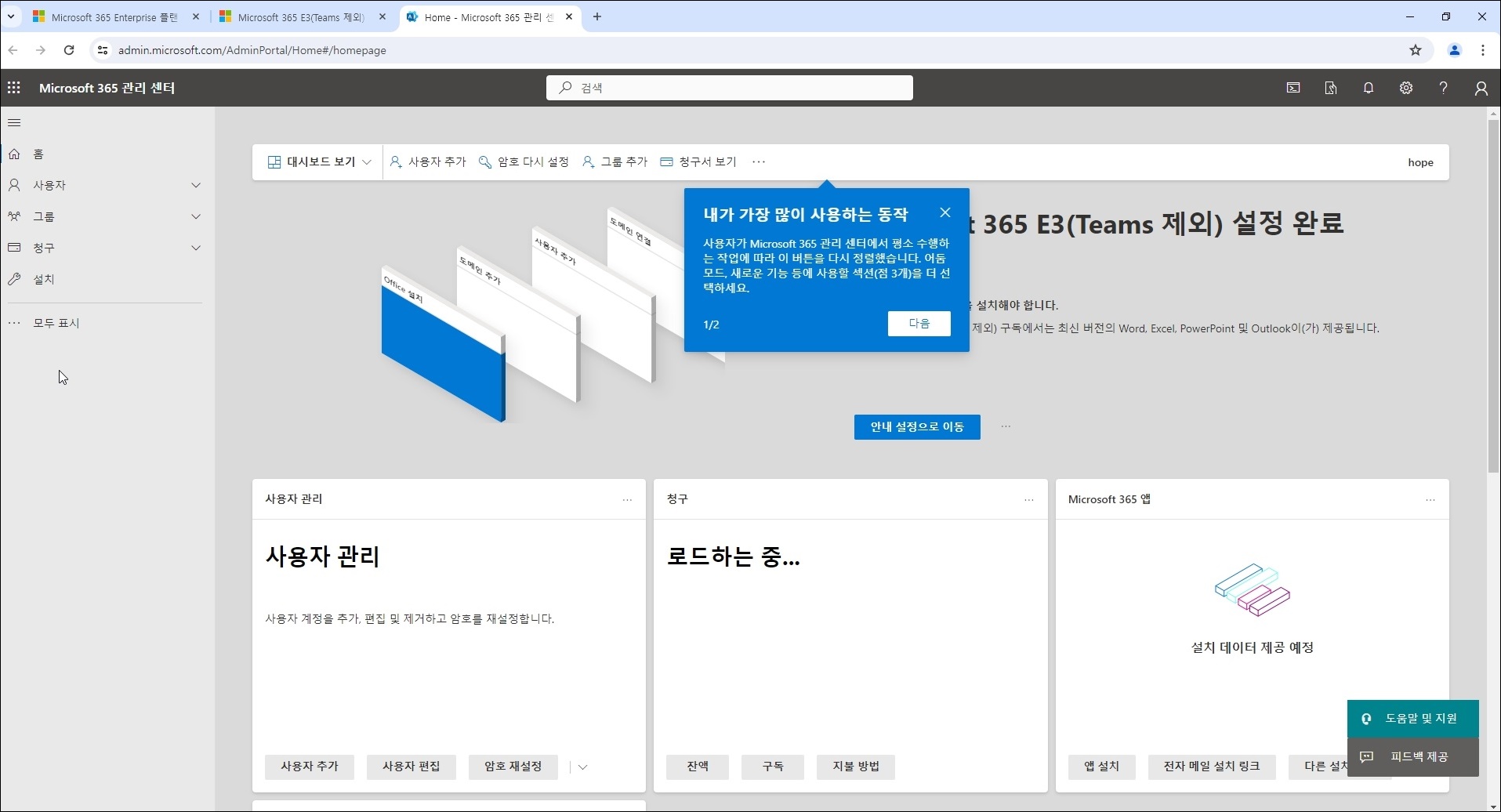Click 암호 다시 설정 in toolbar
This screenshot has height=812, width=1501.
point(524,161)
